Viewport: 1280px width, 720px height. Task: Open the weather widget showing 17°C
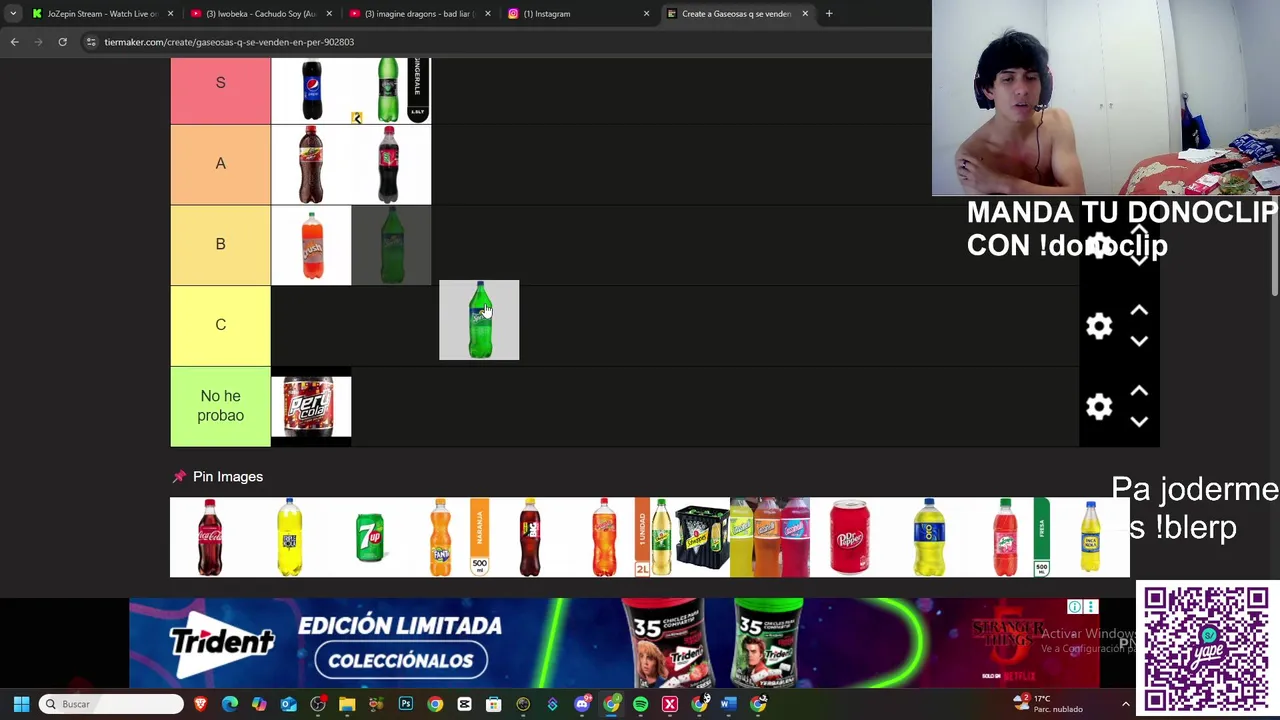click(1048, 704)
